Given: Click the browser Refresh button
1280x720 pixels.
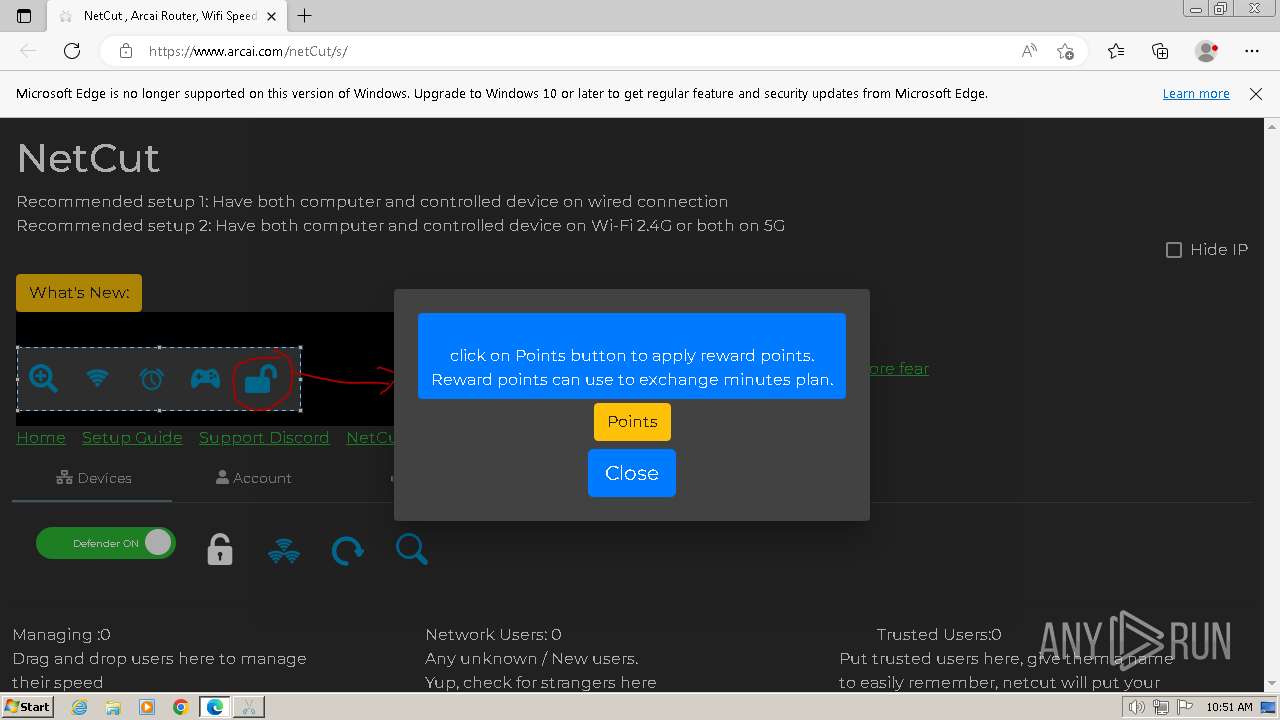Looking at the screenshot, I should [x=72, y=51].
